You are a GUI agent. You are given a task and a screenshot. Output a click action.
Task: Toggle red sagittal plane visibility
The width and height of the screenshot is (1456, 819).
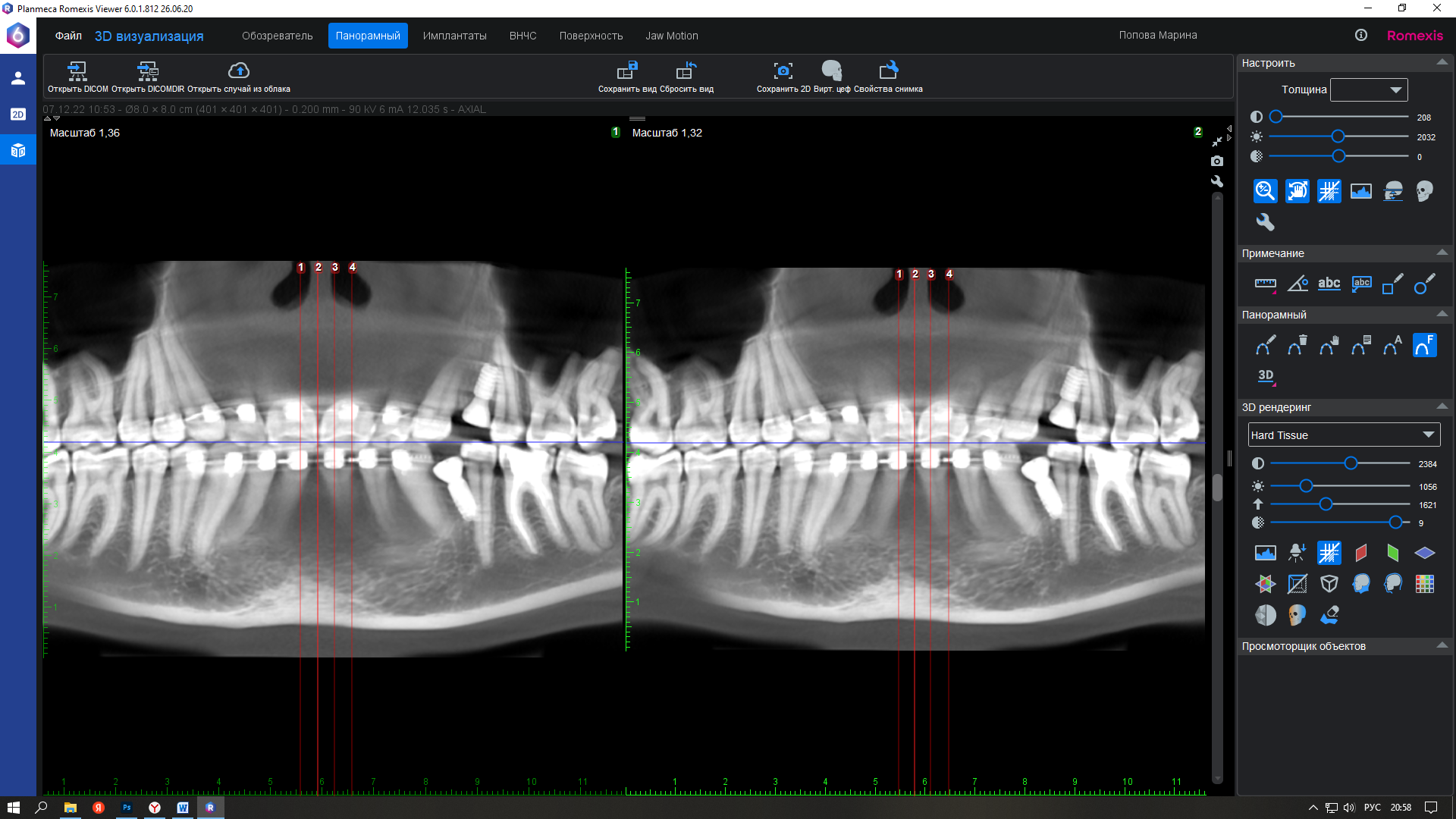[1360, 553]
